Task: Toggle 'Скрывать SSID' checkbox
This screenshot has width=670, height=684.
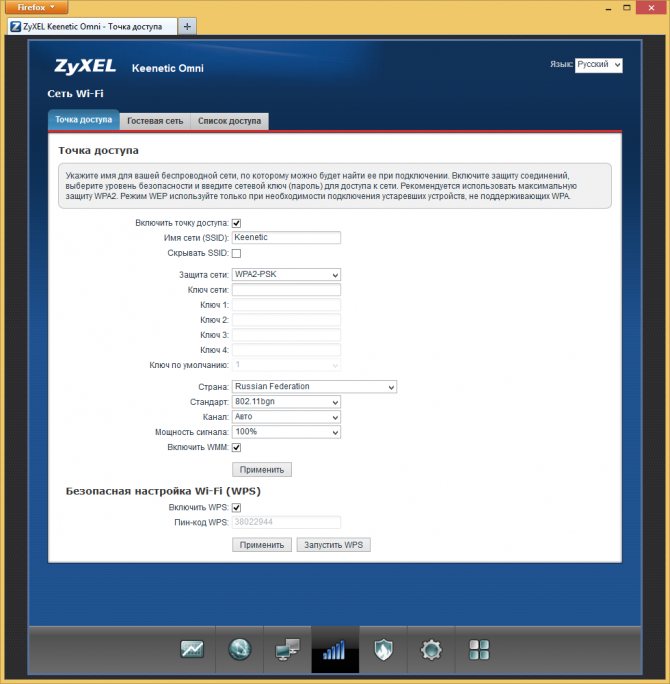Action: pos(236,253)
